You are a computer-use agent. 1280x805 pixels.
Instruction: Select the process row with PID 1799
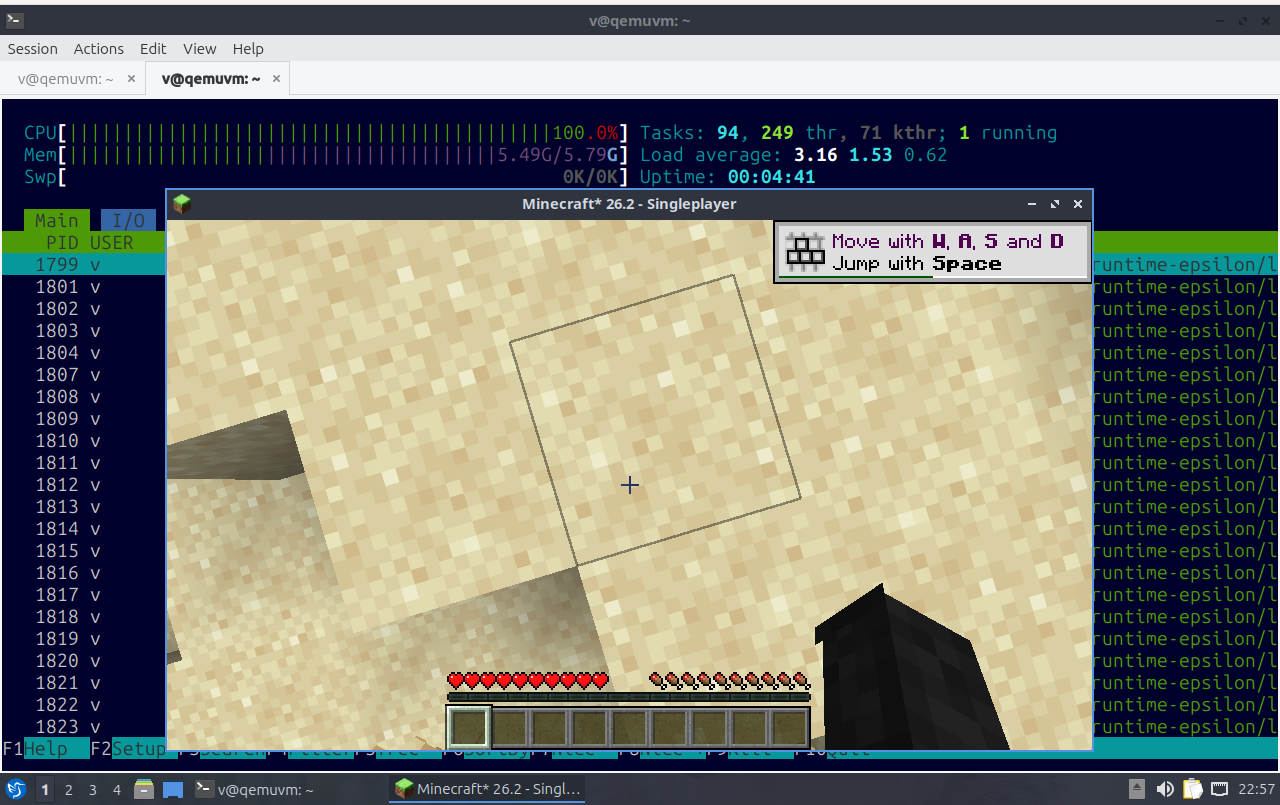click(x=84, y=265)
